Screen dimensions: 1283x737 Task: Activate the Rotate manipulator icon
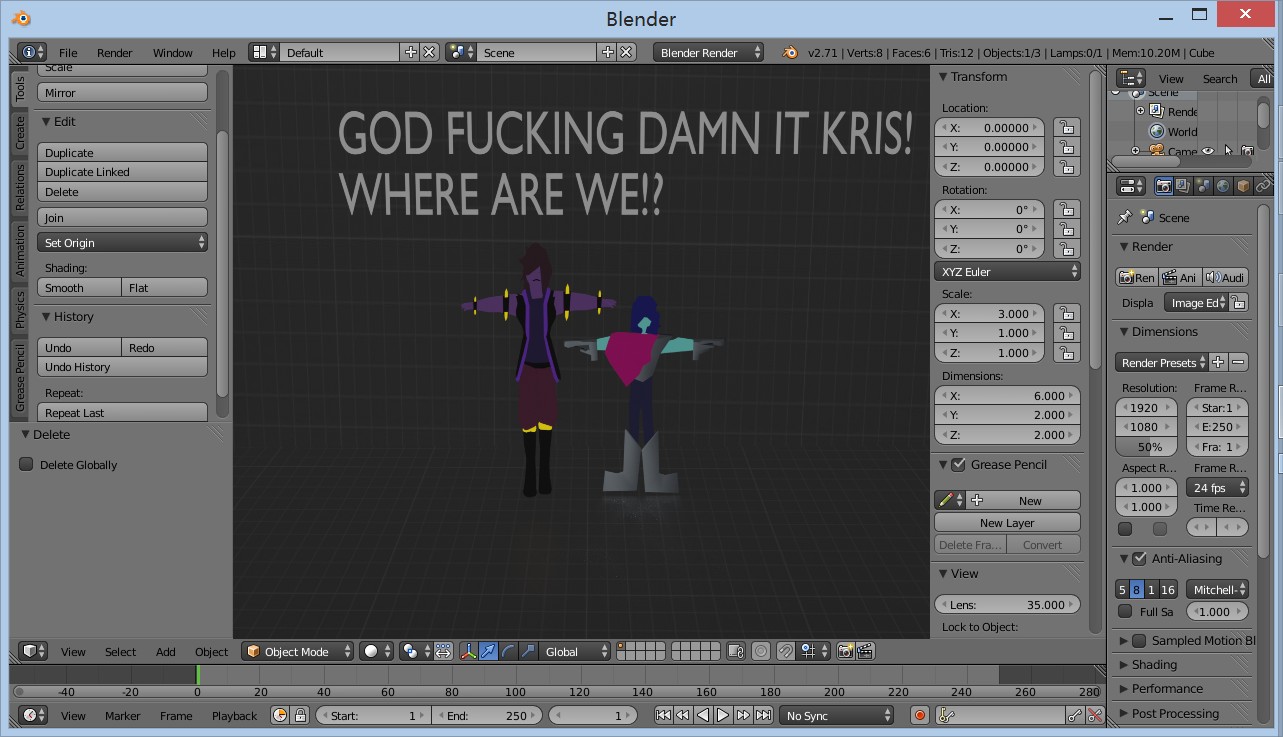tap(508, 651)
